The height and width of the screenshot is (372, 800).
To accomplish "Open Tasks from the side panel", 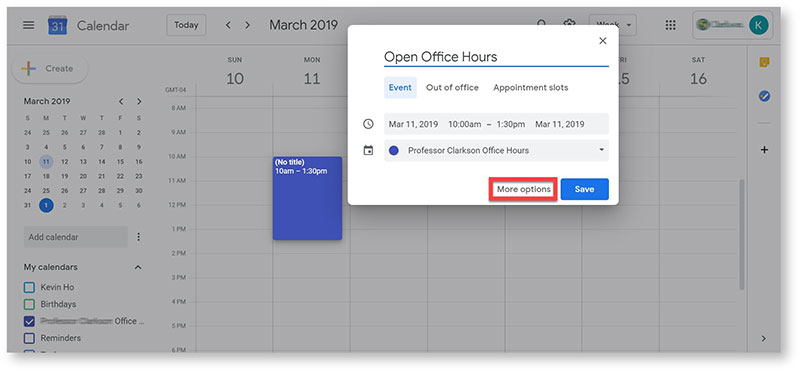I will 764,96.
